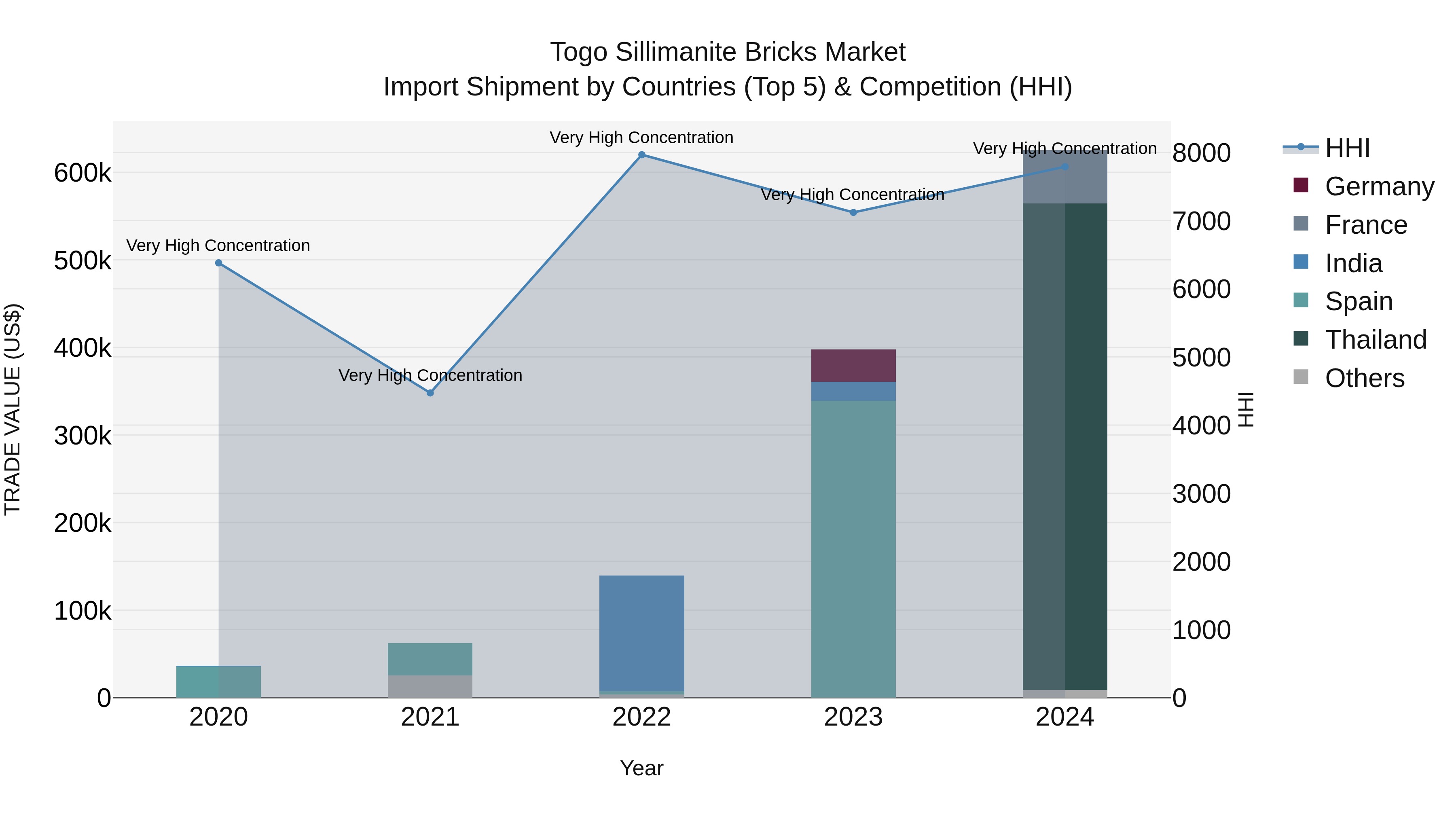Toggle the HHI legend entry
Image resolution: width=1456 pixels, height=819 pixels.
1326,148
